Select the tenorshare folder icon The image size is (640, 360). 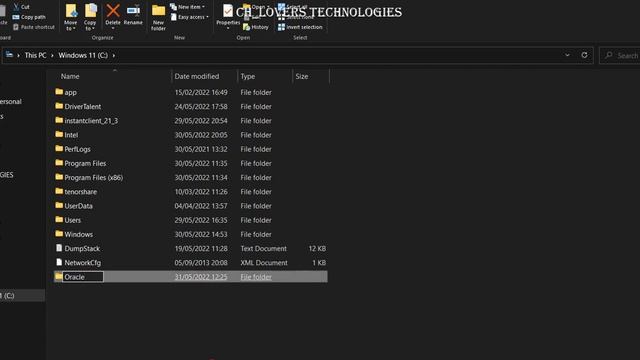pyautogui.click(x=59, y=191)
